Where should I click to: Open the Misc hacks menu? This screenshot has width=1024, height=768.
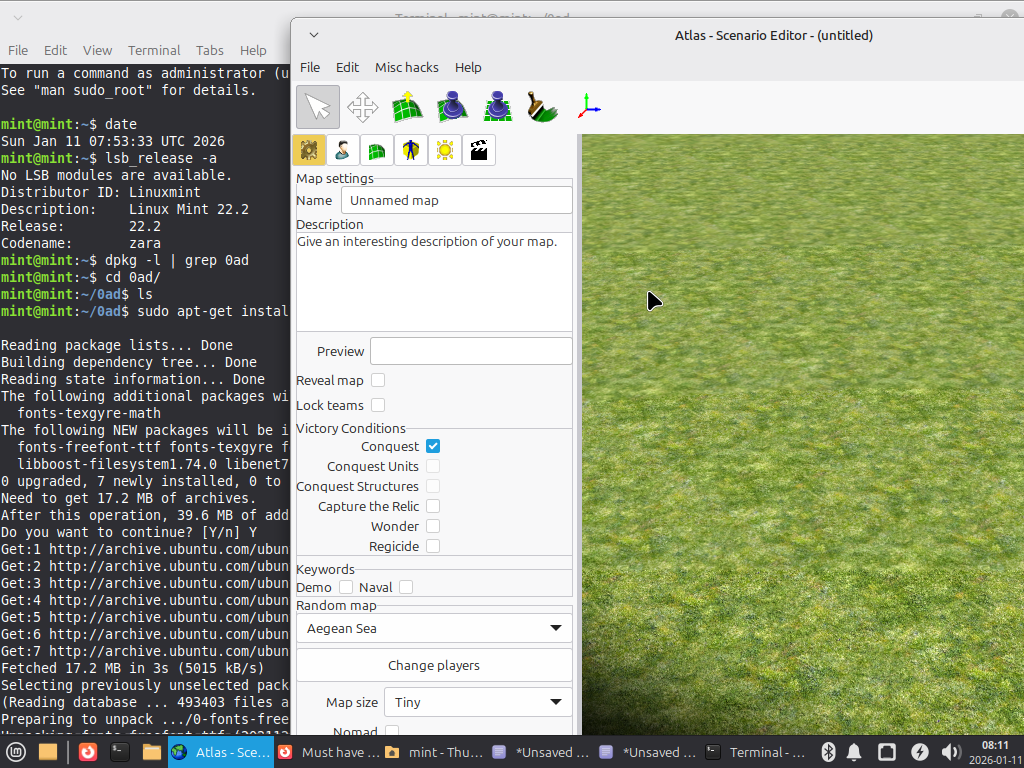406,67
